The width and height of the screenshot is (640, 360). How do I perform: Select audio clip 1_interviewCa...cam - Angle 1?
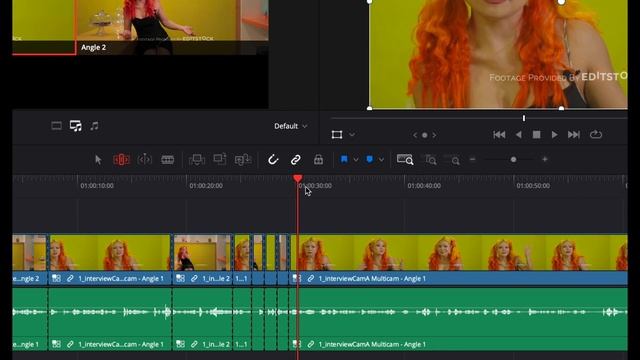[110, 319]
